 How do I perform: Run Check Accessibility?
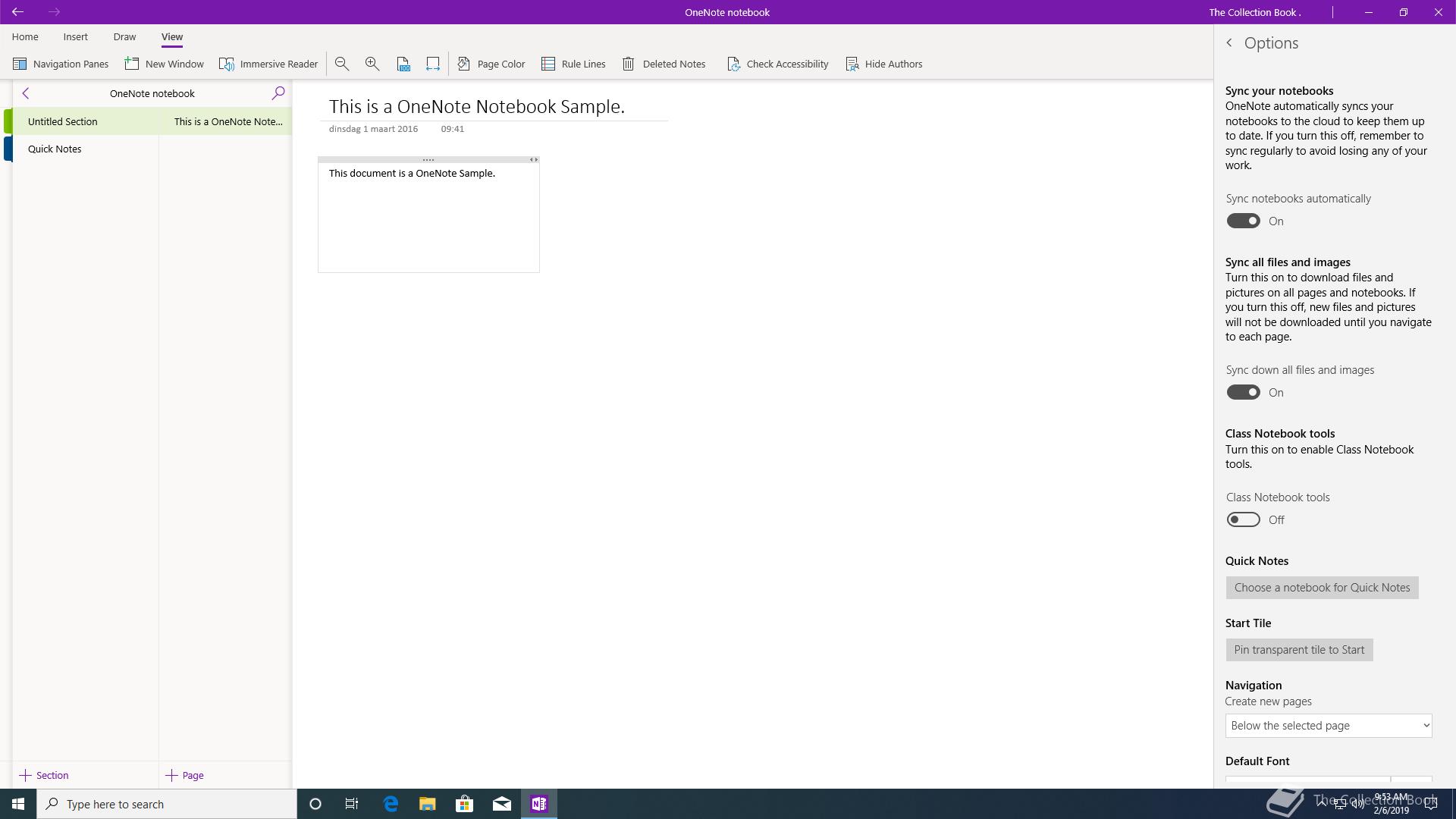click(x=777, y=64)
